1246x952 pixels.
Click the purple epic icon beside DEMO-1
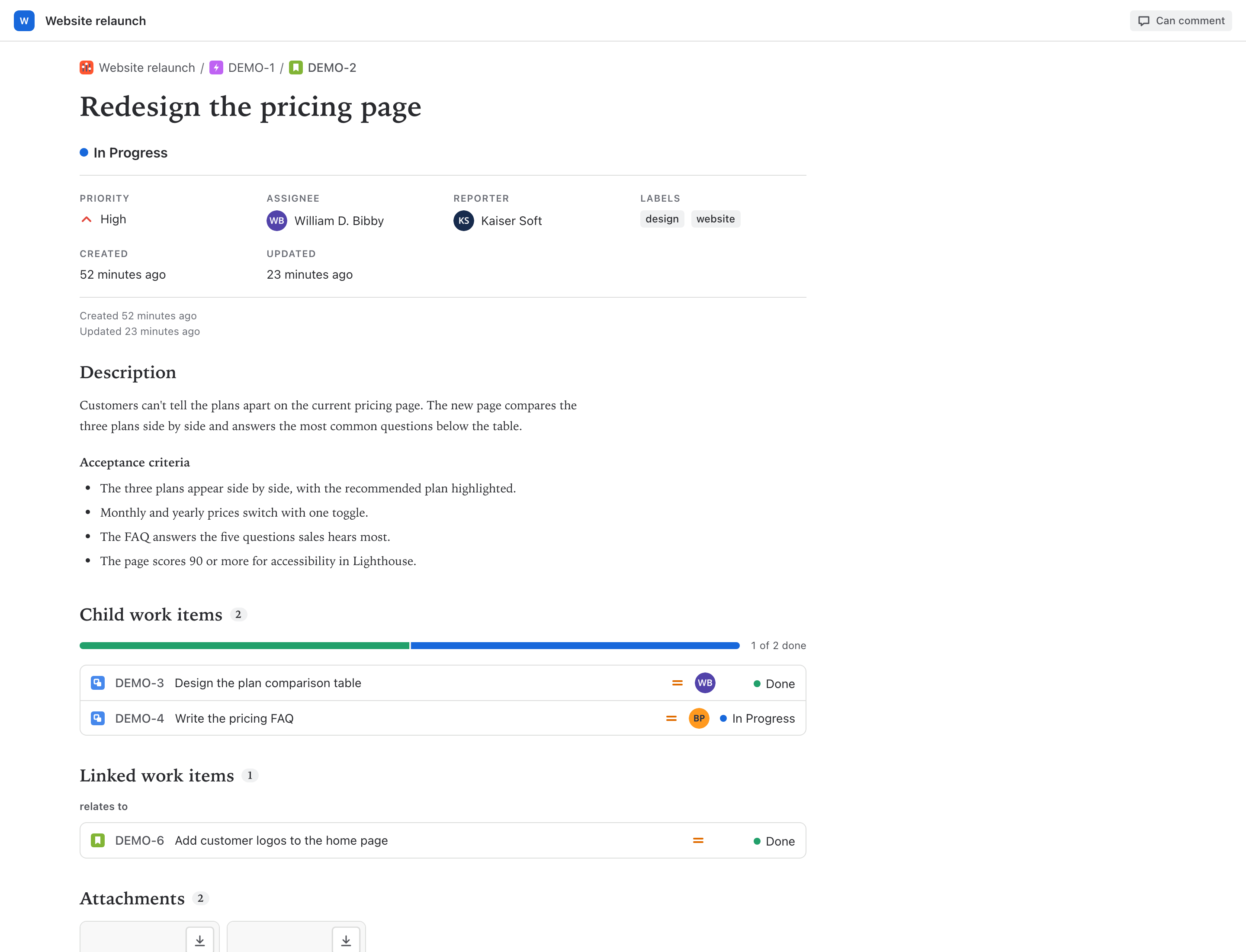click(216, 68)
